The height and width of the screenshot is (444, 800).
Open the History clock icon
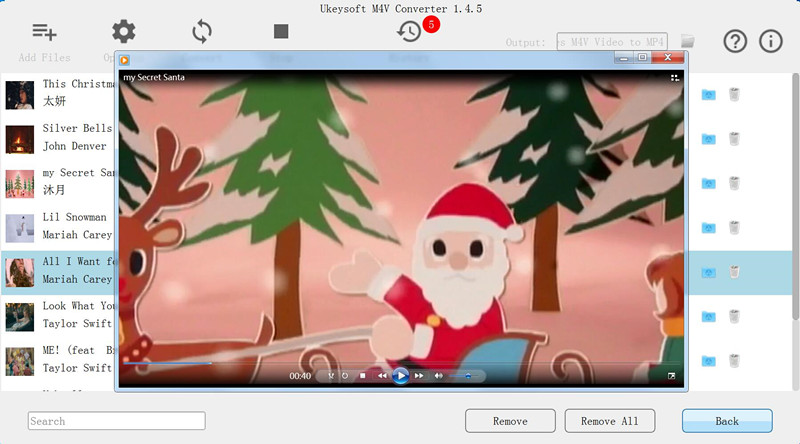[409, 32]
